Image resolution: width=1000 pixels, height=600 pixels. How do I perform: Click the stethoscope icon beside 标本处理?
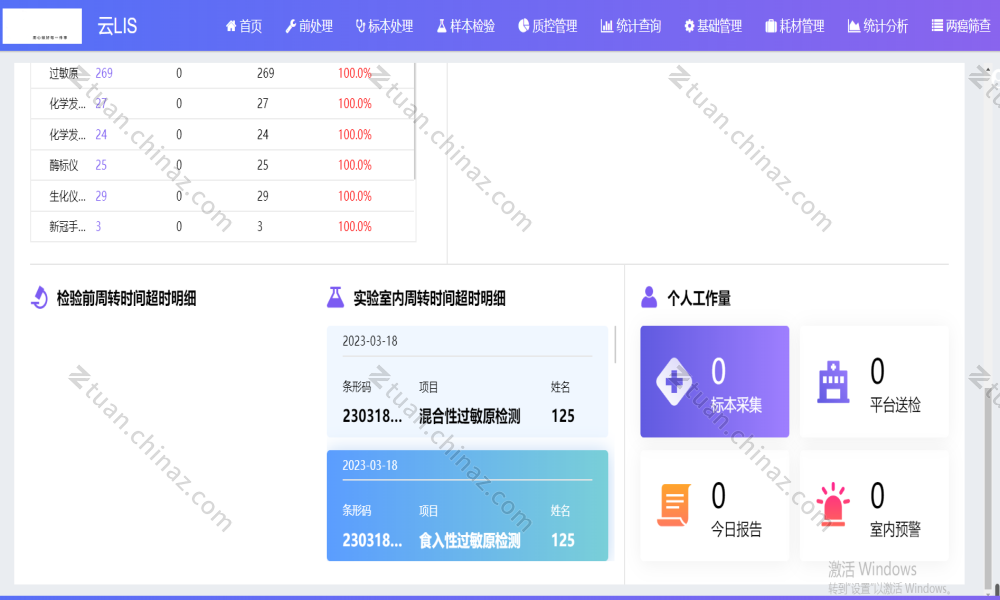360,26
